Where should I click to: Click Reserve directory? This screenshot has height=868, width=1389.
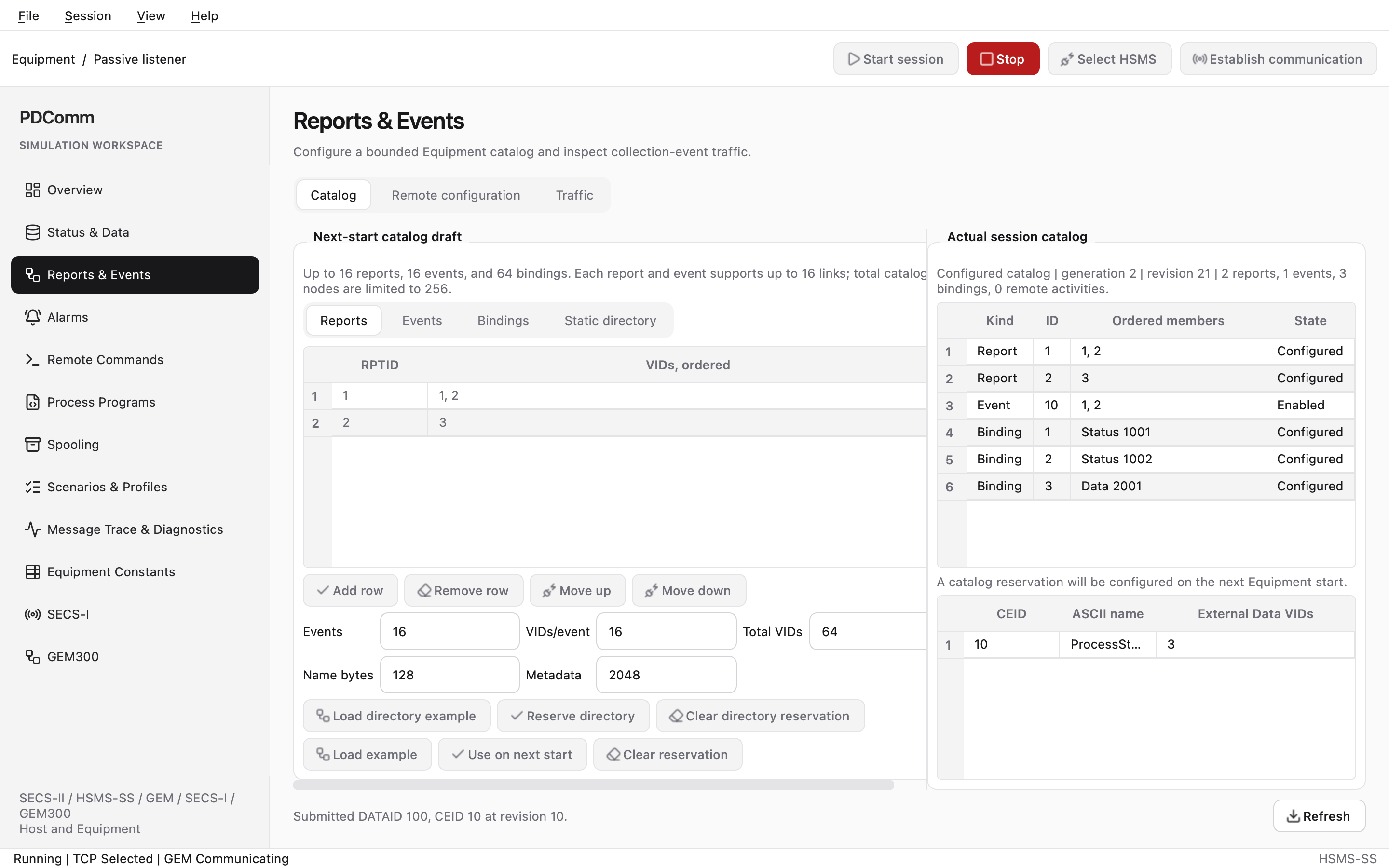[573, 716]
